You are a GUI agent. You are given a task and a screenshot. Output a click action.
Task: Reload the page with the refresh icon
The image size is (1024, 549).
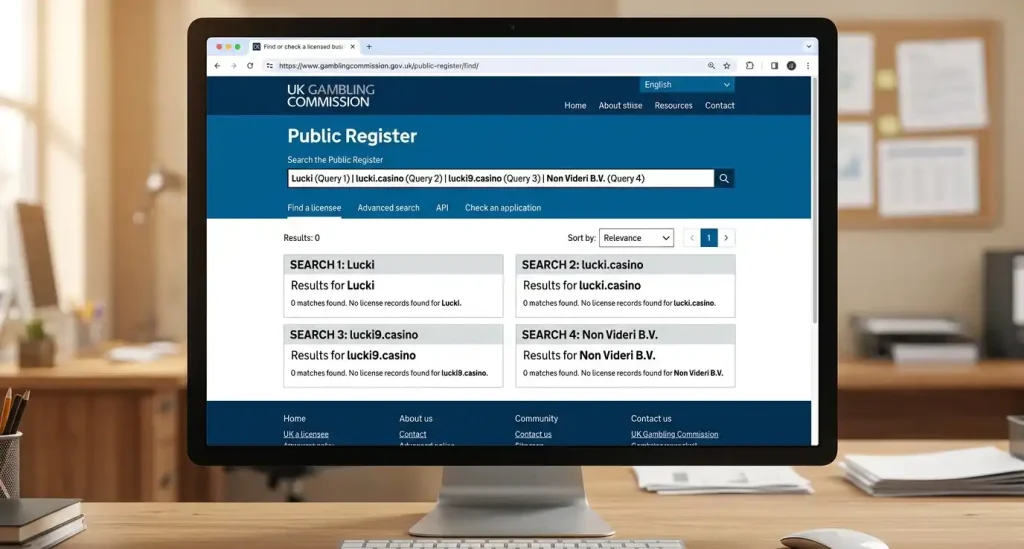tap(250, 66)
